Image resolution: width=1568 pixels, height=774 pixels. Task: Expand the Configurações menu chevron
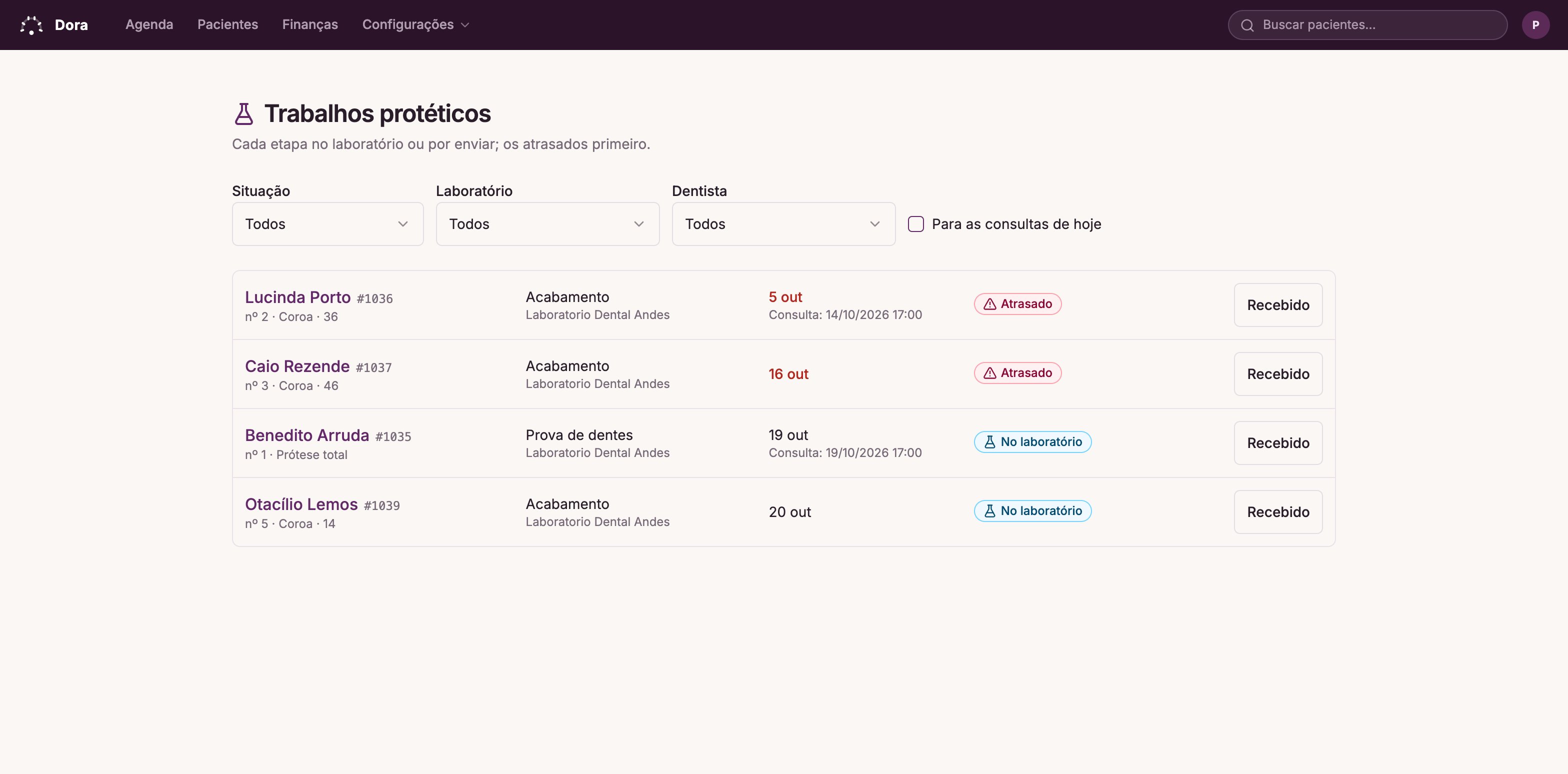point(465,25)
